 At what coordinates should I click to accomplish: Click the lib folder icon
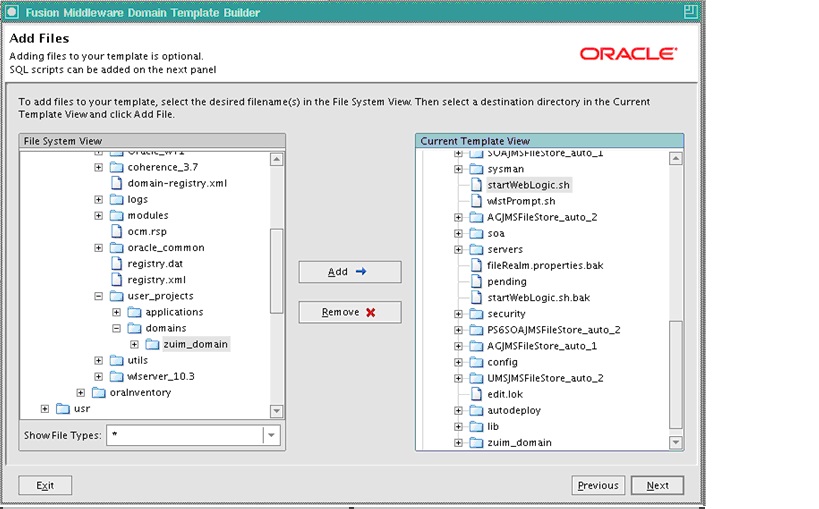click(x=476, y=427)
